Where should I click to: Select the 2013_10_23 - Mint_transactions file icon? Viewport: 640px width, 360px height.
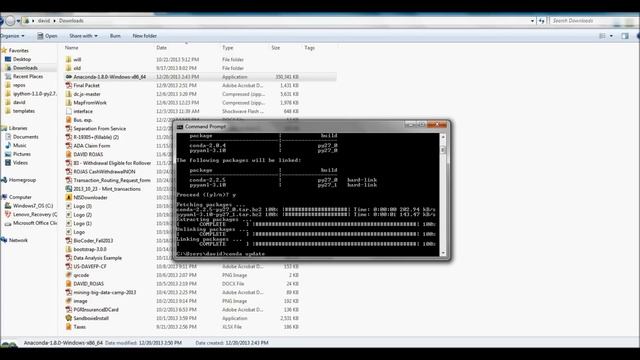click(x=69, y=189)
